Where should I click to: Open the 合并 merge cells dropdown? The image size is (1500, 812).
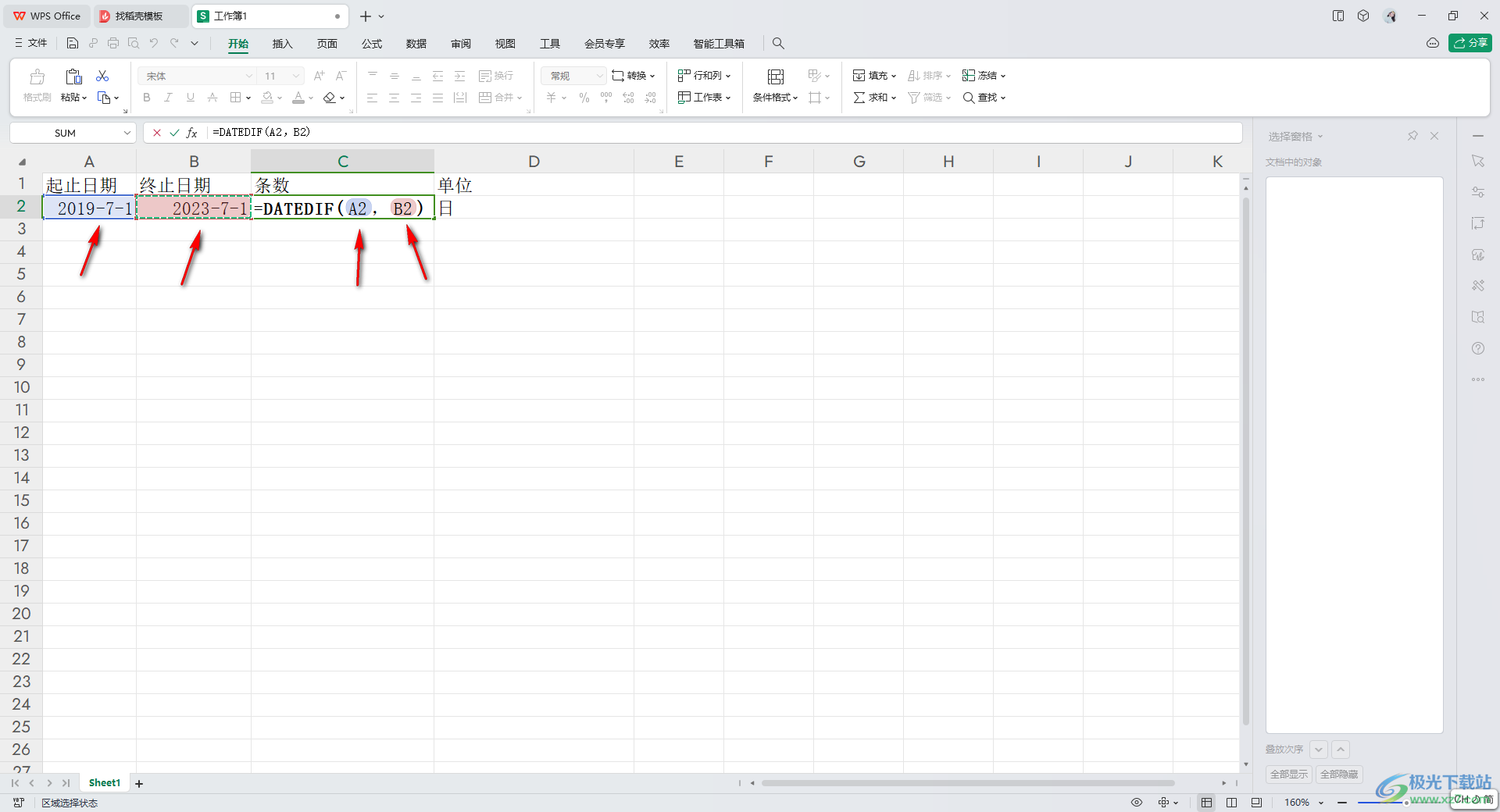500,98
